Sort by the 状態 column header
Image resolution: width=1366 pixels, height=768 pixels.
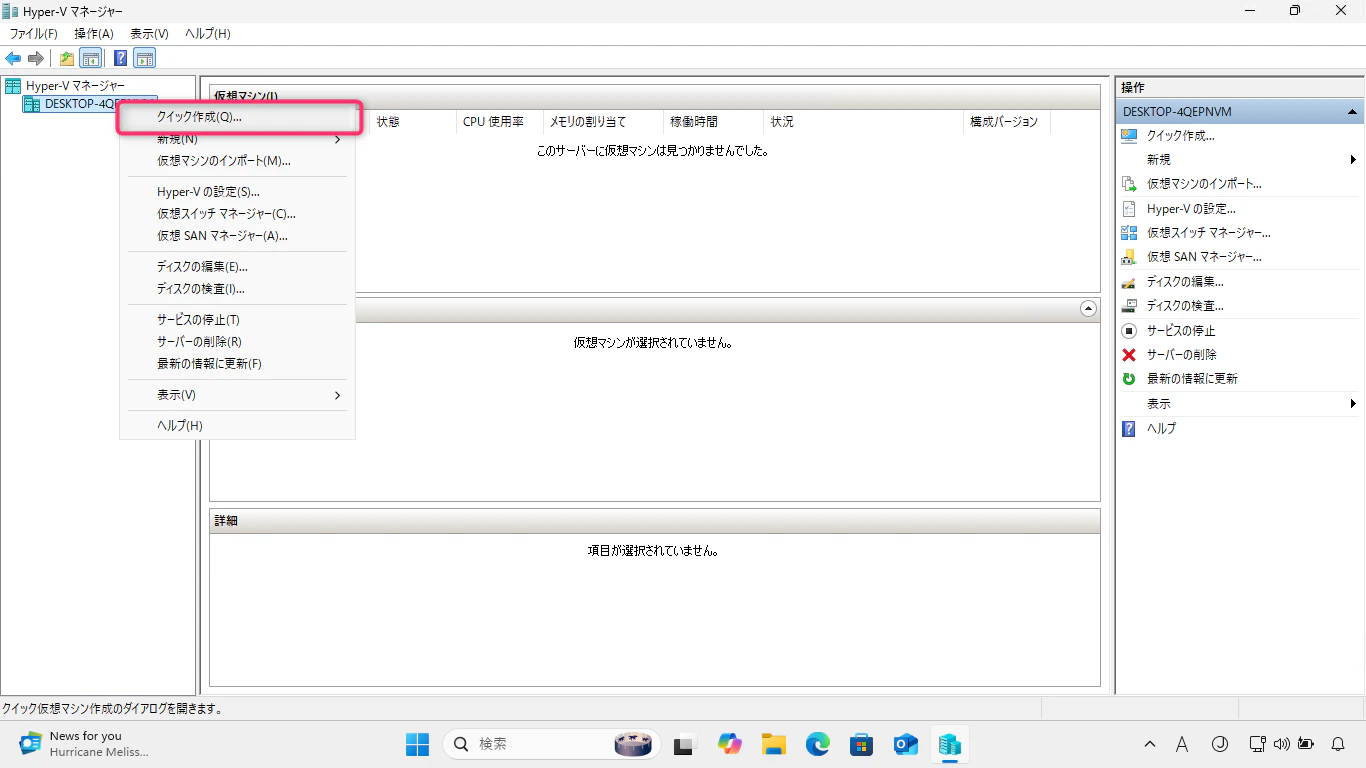(411, 122)
